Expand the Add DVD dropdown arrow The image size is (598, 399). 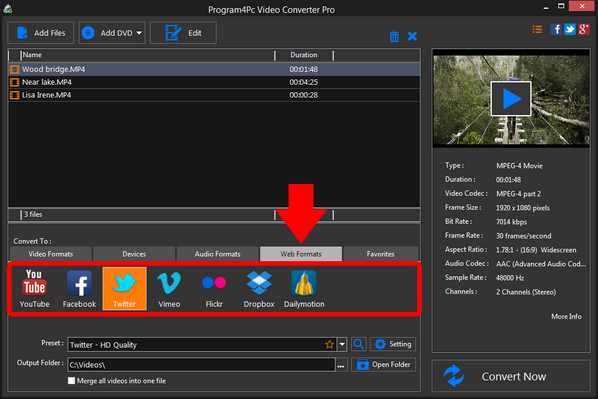pos(139,33)
